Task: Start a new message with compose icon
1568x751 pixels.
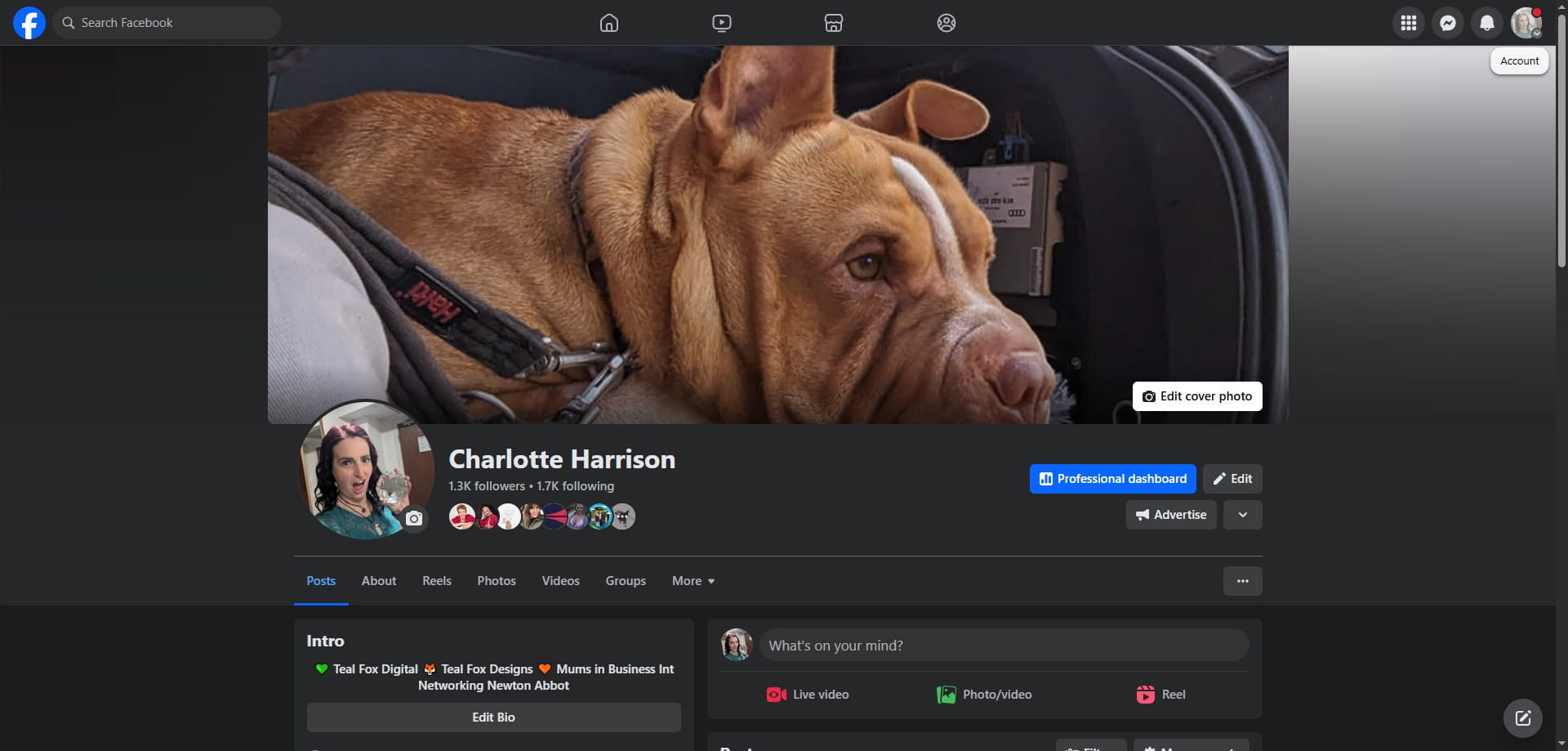Action: click(1523, 718)
